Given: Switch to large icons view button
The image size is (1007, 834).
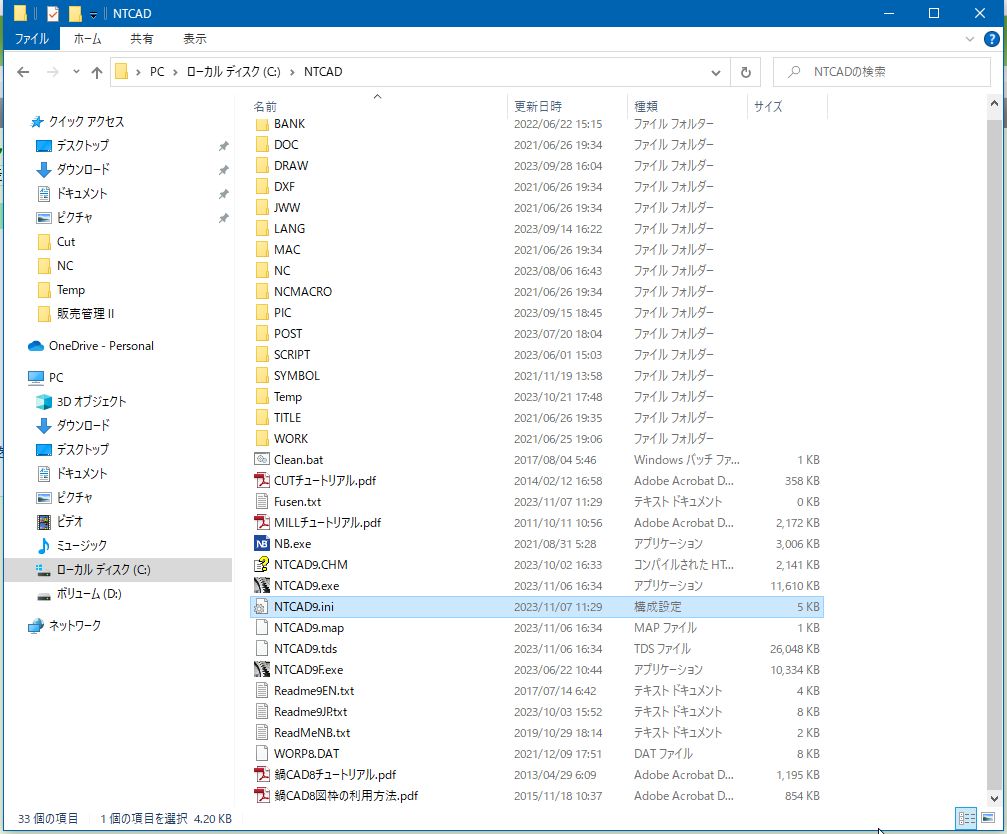Looking at the screenshot, I should (x=988, y=818).
